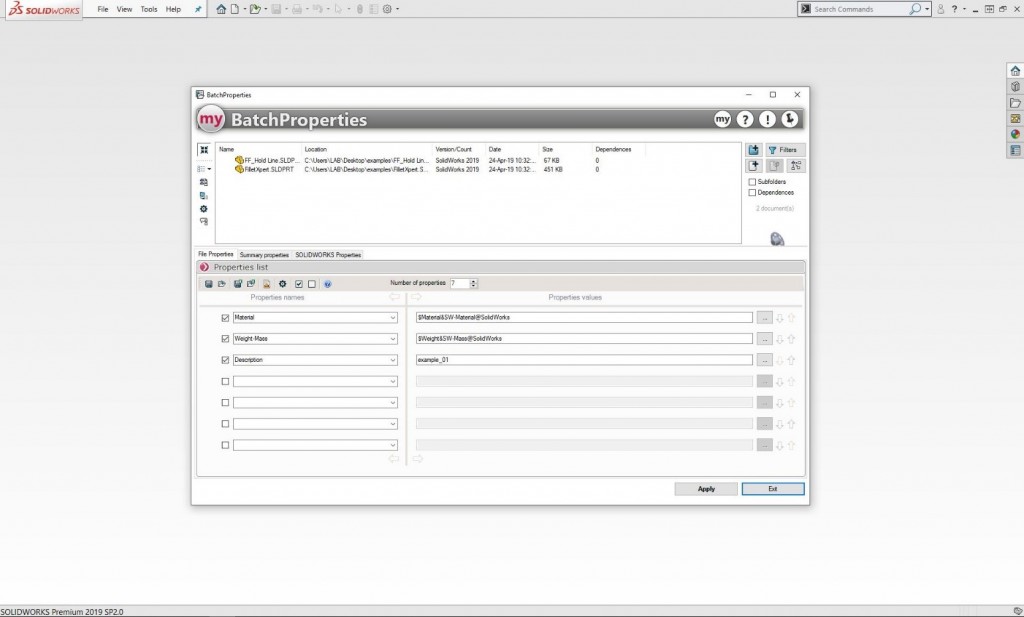Click the New document icon
Image resolution: width=1024 pixels, height=617 pixels.
235,9
